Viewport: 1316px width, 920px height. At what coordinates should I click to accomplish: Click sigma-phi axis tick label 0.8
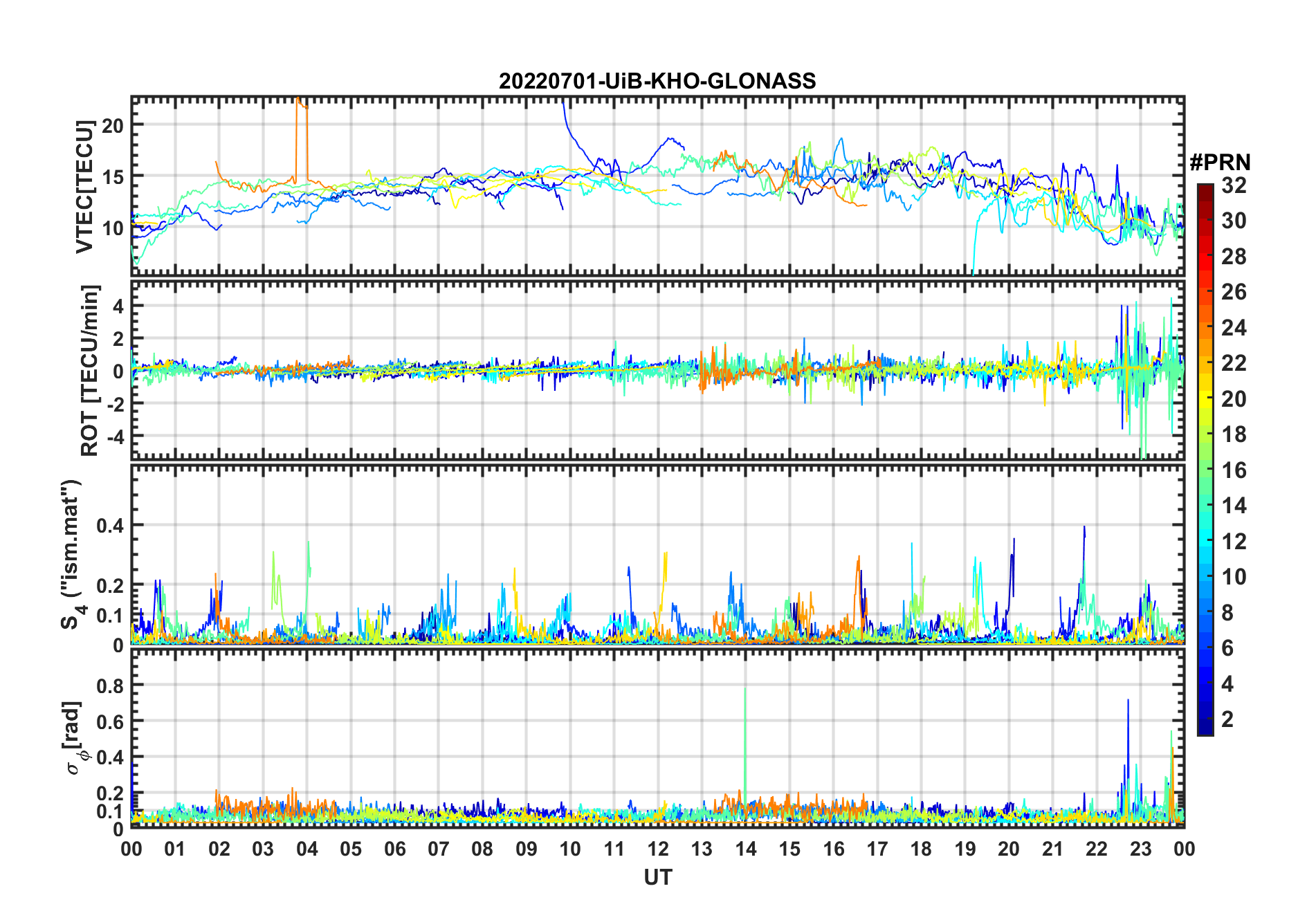(x=110, y=686)
